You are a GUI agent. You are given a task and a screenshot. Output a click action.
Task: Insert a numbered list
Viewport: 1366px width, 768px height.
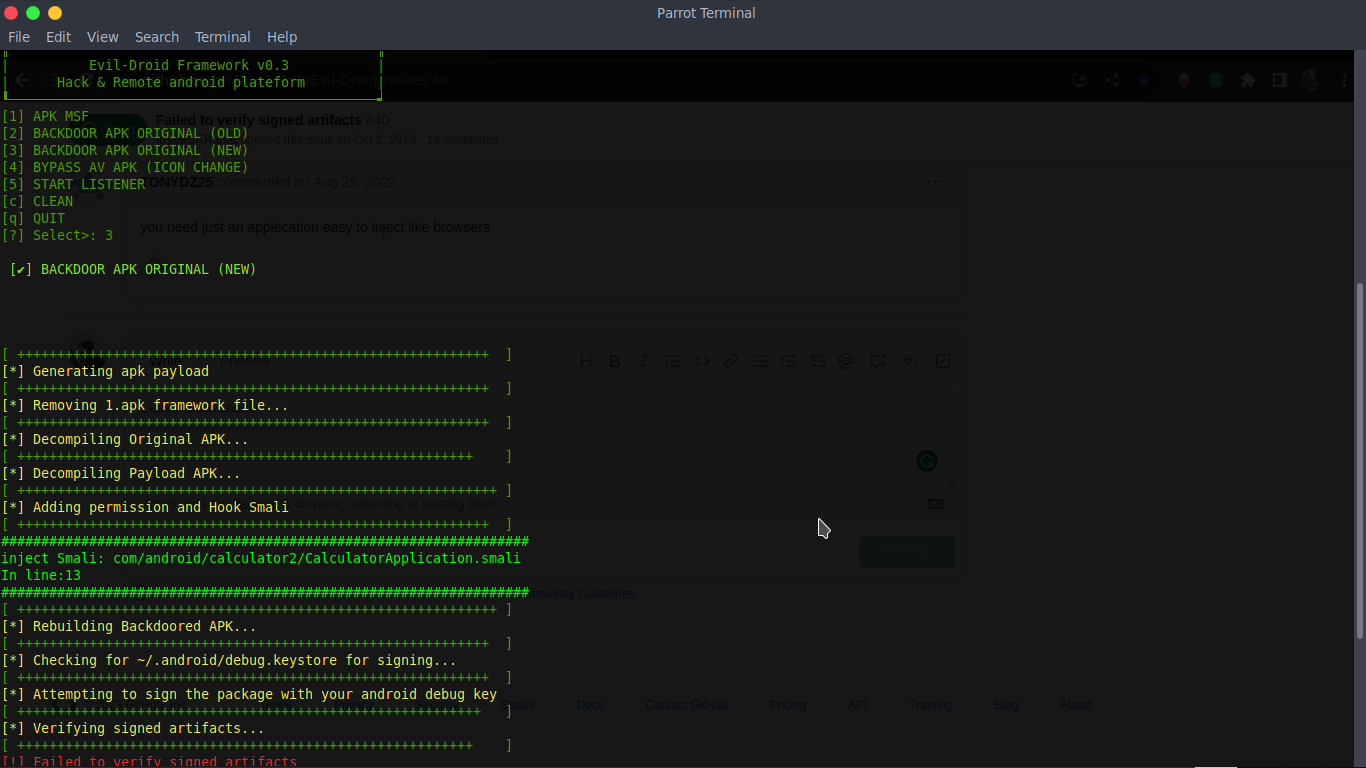click(788, 361)
